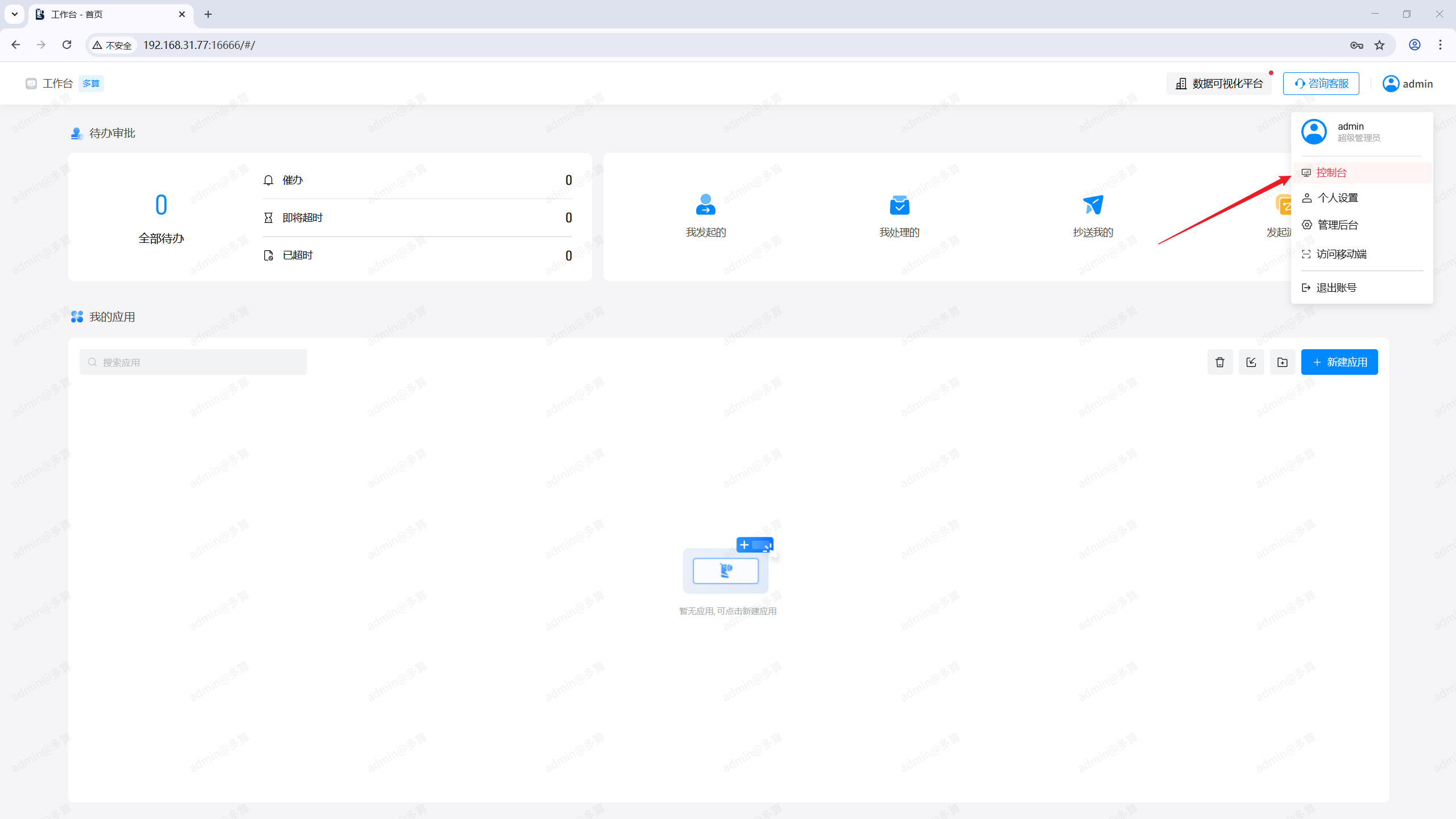The width and height of the screenshot is (1456, 819).
Task: Open 我处理的 shortcut icon
Action: click(x=899, y=205)
